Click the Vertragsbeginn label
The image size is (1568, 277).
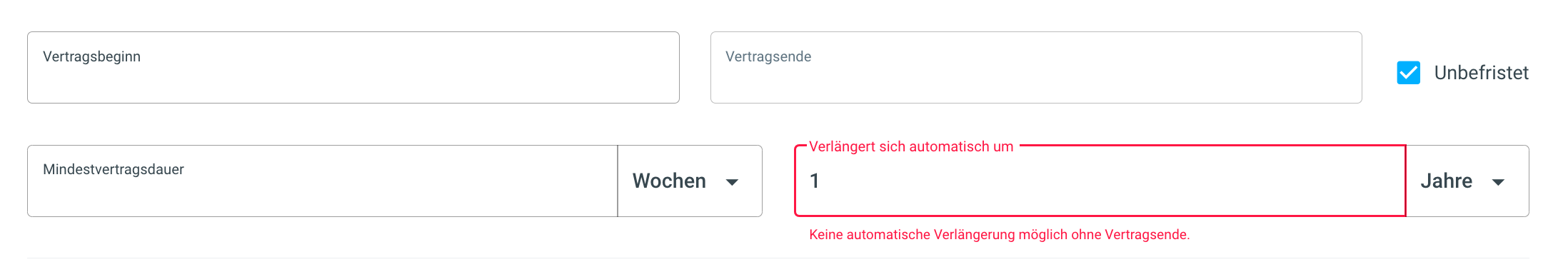coord(91,56)
